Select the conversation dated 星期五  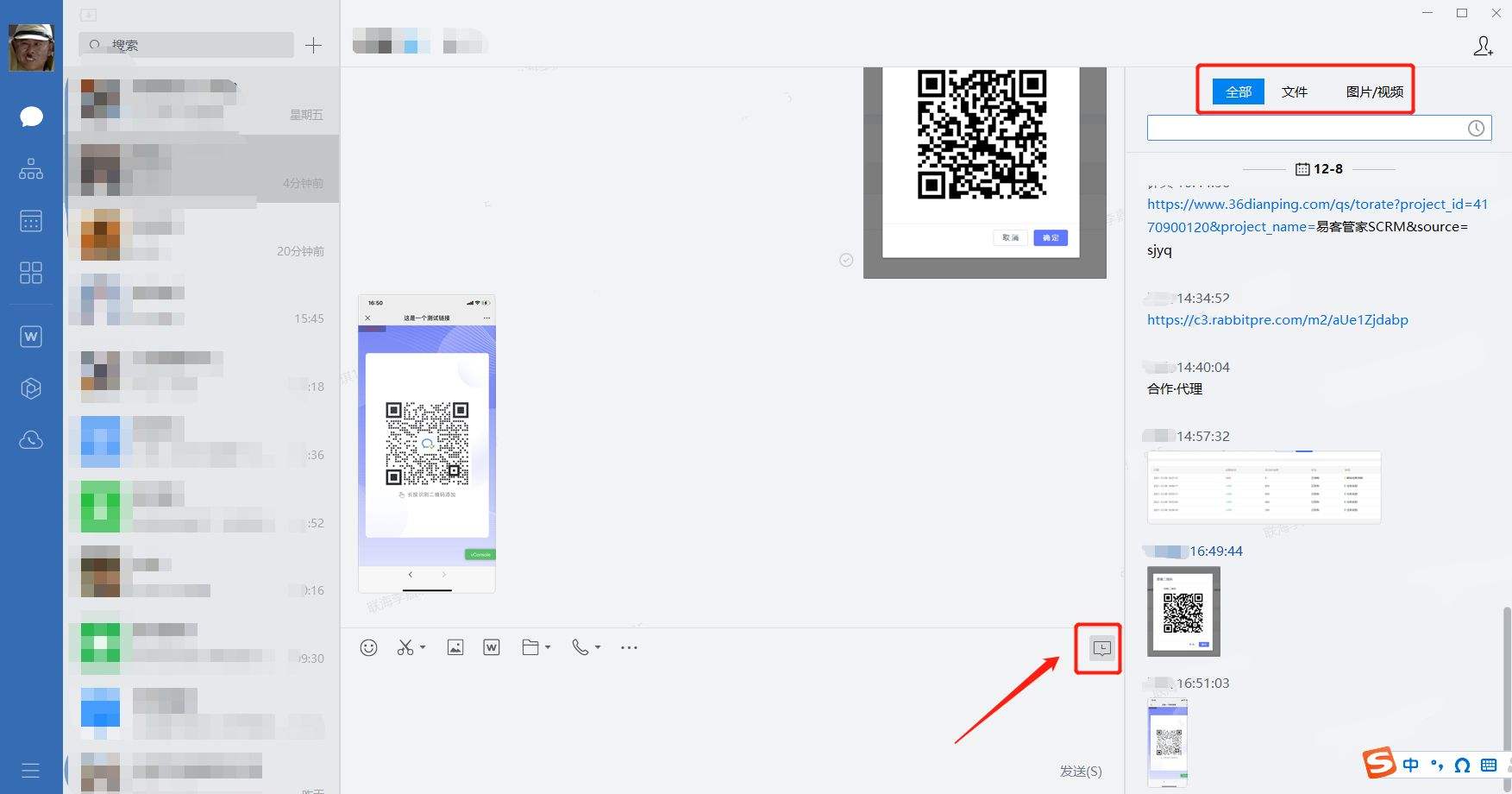pos(202,100)
